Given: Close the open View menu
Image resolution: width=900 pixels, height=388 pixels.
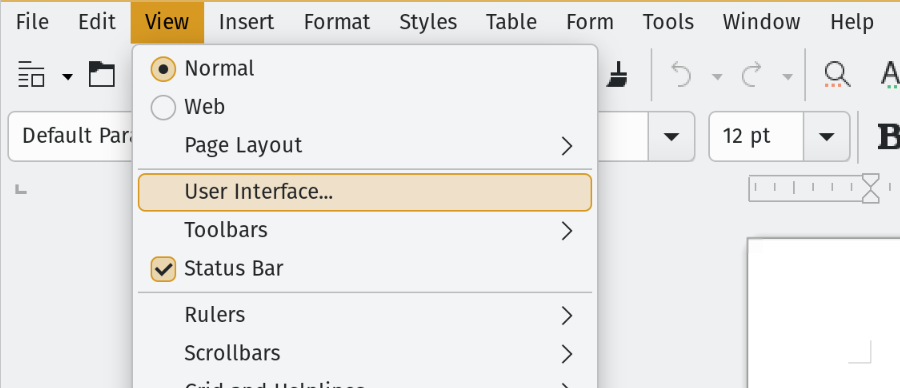Looking at the screenshot, I should pos(167,22).
